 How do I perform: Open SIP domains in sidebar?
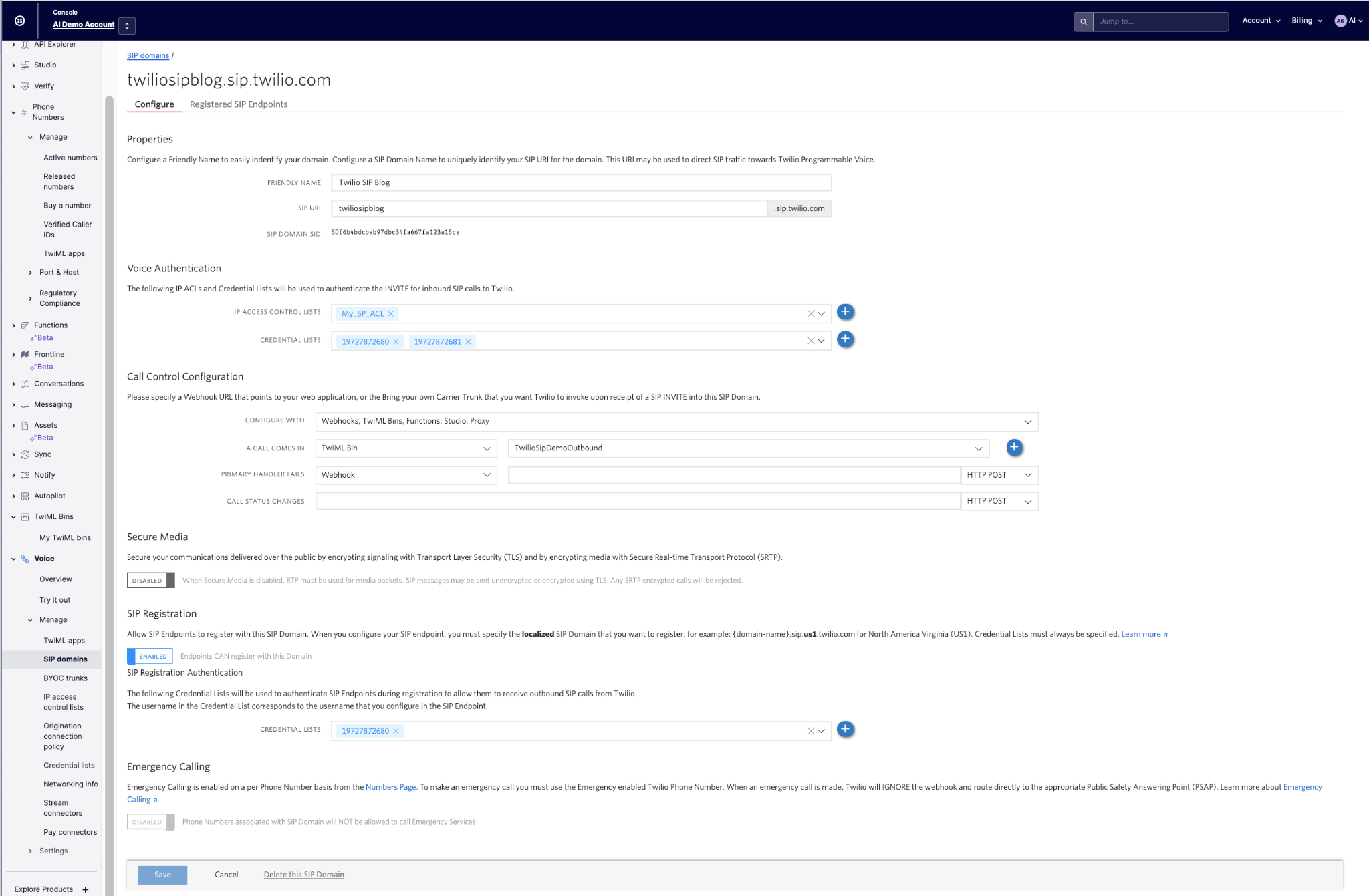pos(66,659)
